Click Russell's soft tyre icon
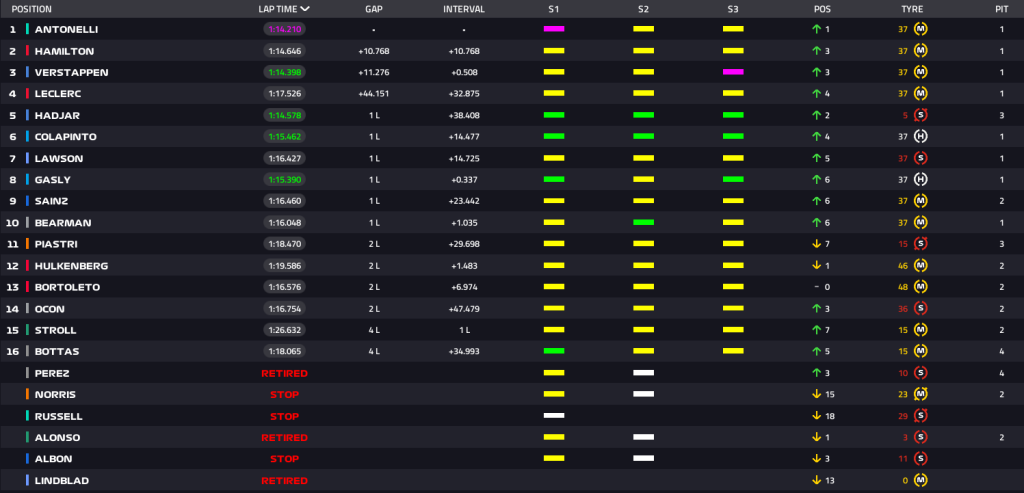This screenshot has width=1024, height=493. pos(921,416)
